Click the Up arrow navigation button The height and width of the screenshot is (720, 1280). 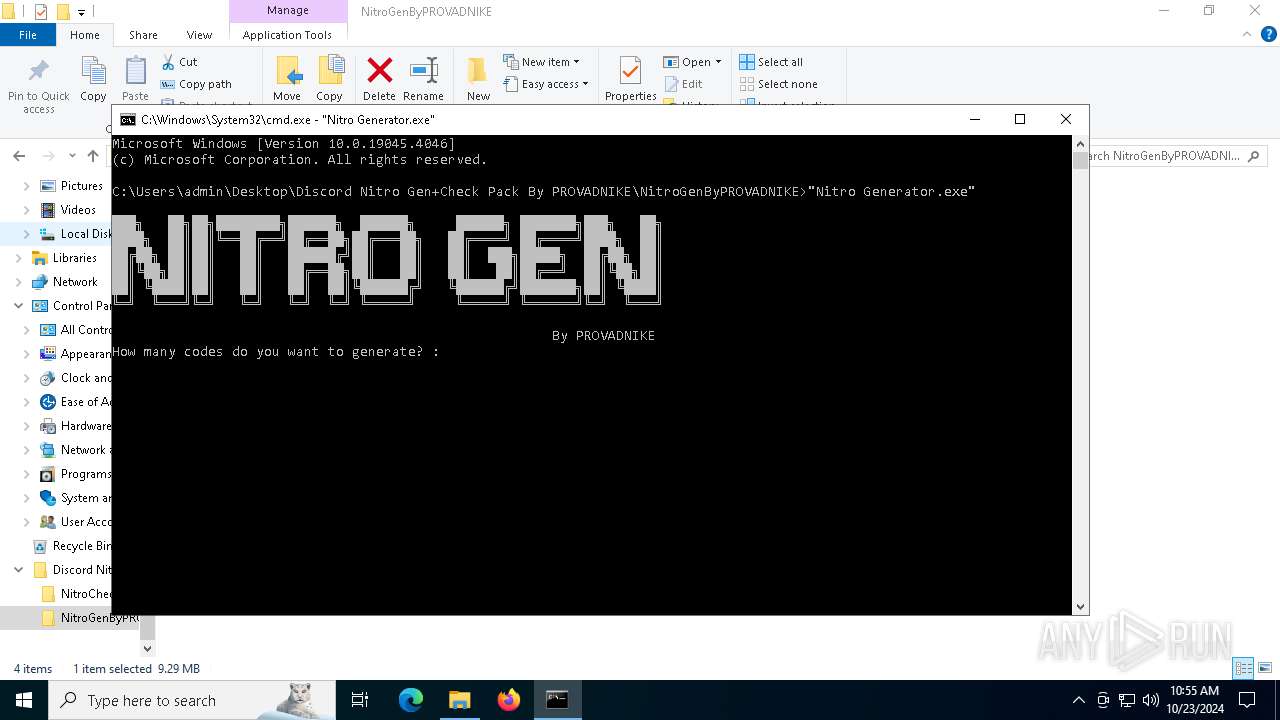click(x=93, y=156)
